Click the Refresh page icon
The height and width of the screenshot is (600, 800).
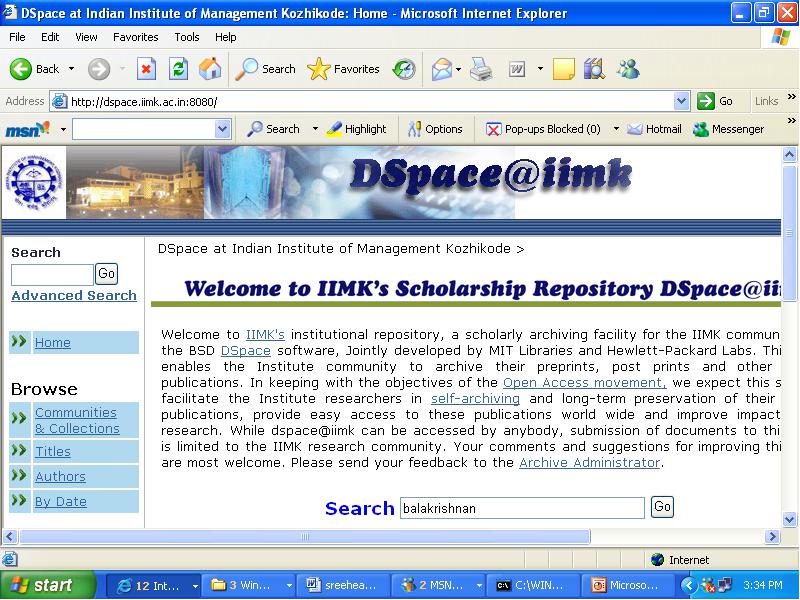coord(179,69)
